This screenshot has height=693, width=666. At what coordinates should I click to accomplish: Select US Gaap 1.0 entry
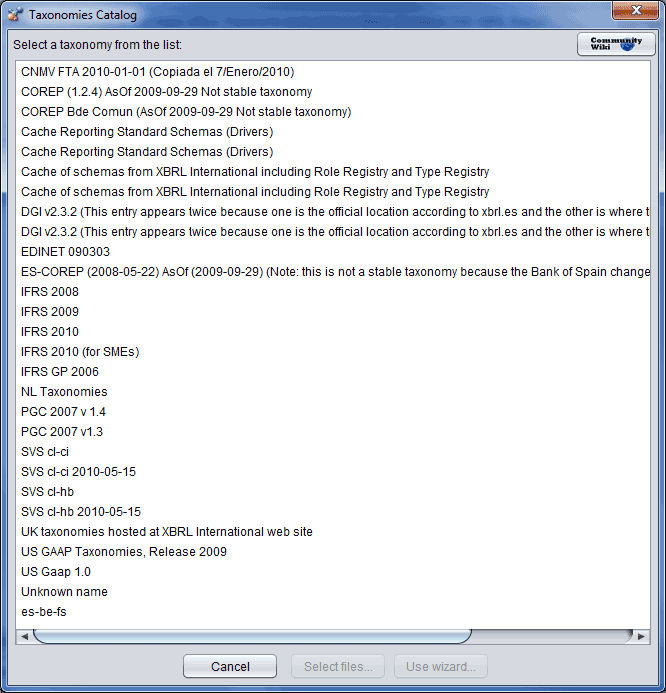click(x=332, y=571)
